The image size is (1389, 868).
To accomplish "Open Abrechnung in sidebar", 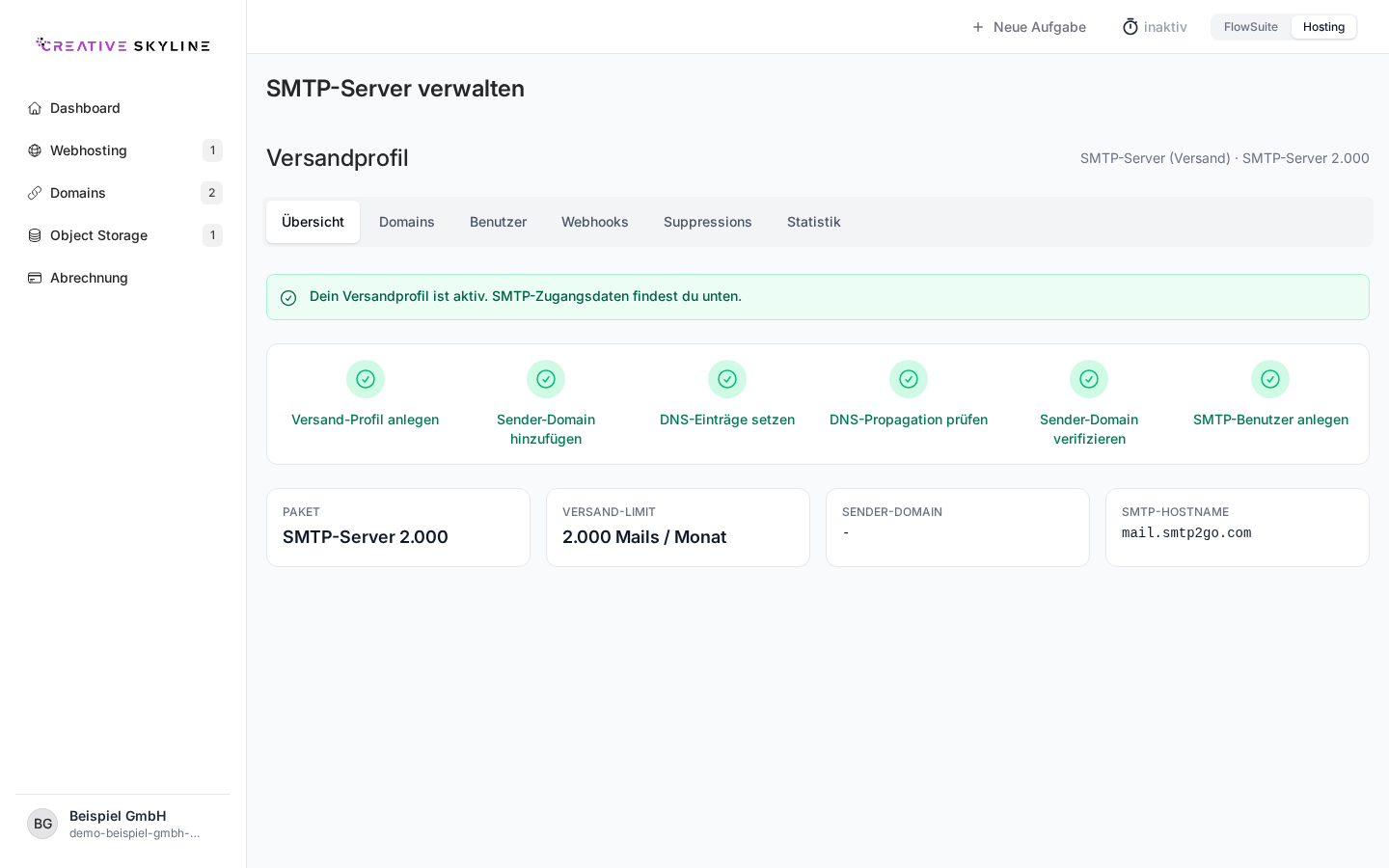I will 123,278.
